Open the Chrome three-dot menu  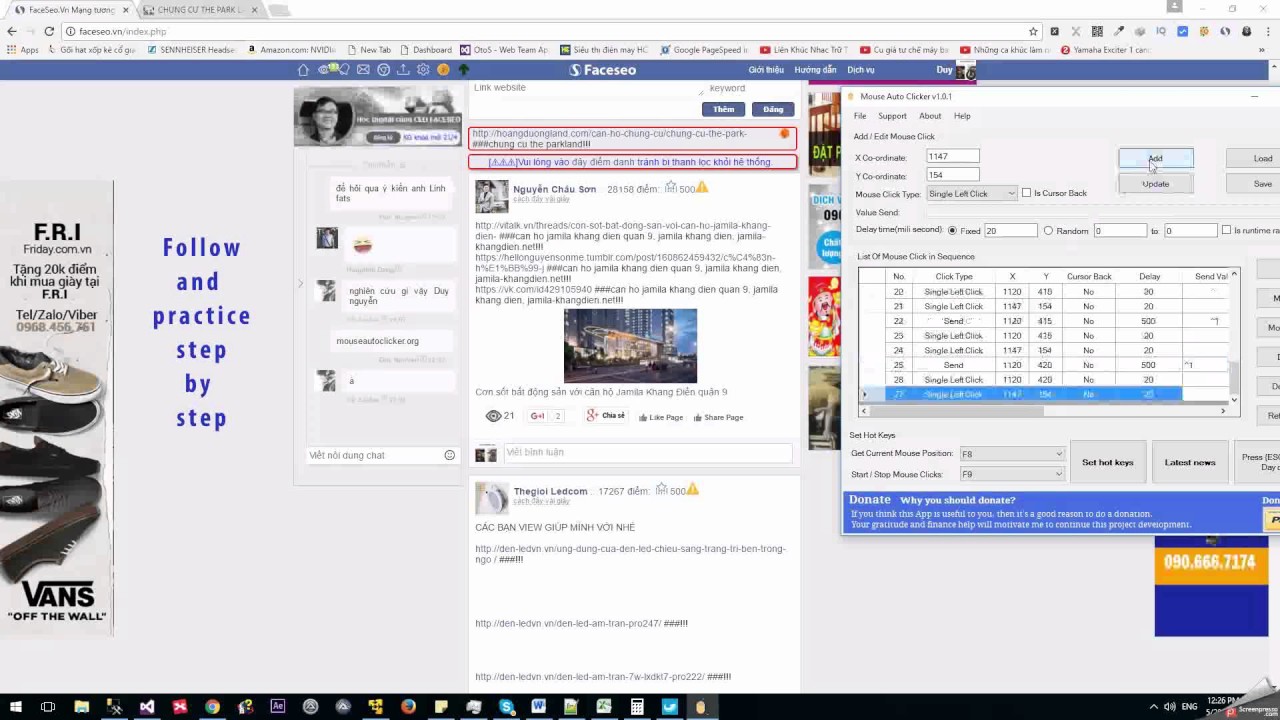(1266, 31)
